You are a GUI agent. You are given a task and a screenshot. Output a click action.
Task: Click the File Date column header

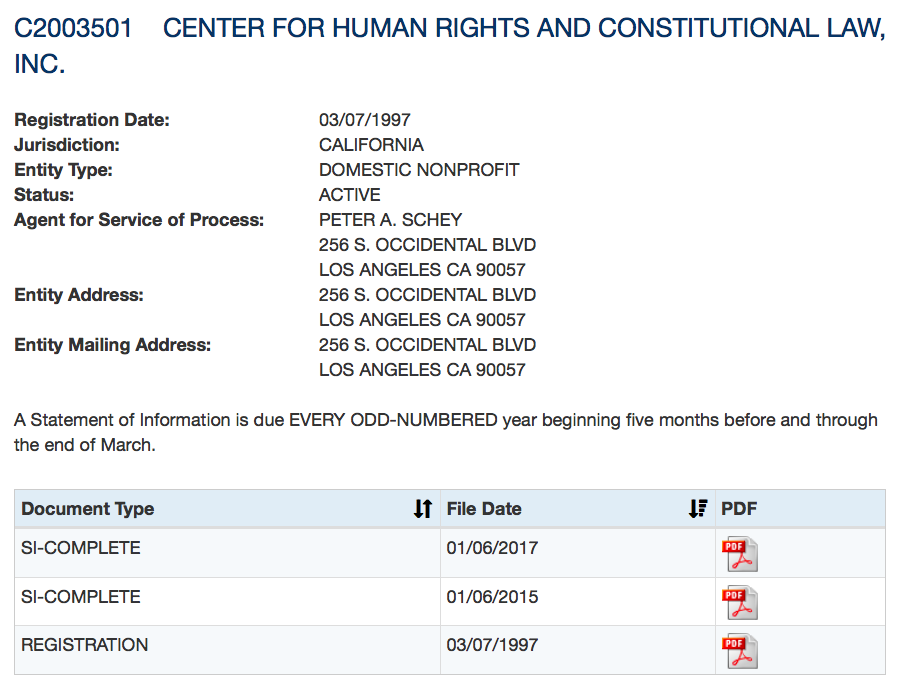484,509
